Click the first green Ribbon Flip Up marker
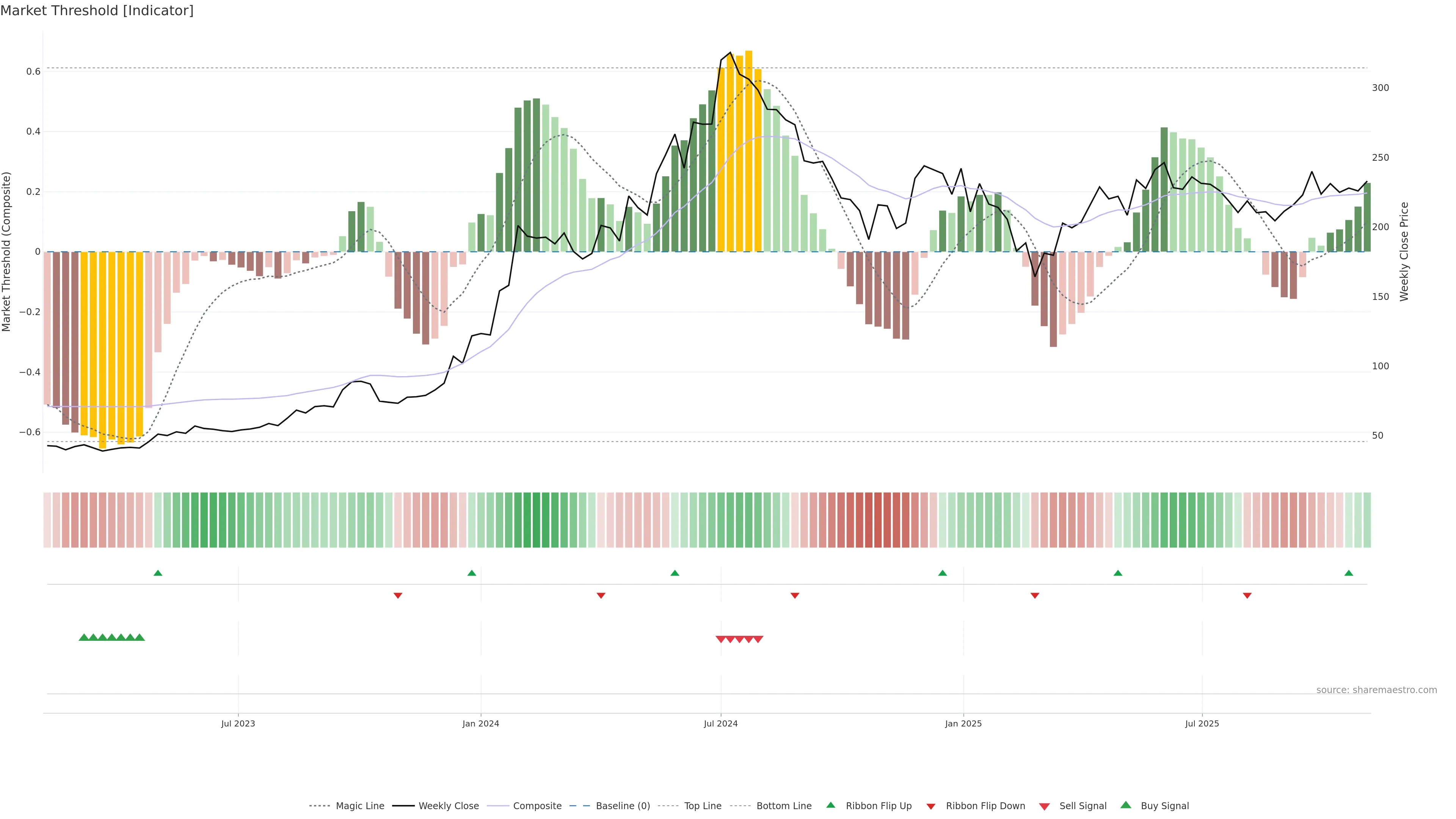Image resolution: width=1456 pixels, height=819 pixels. click(158, 573)
